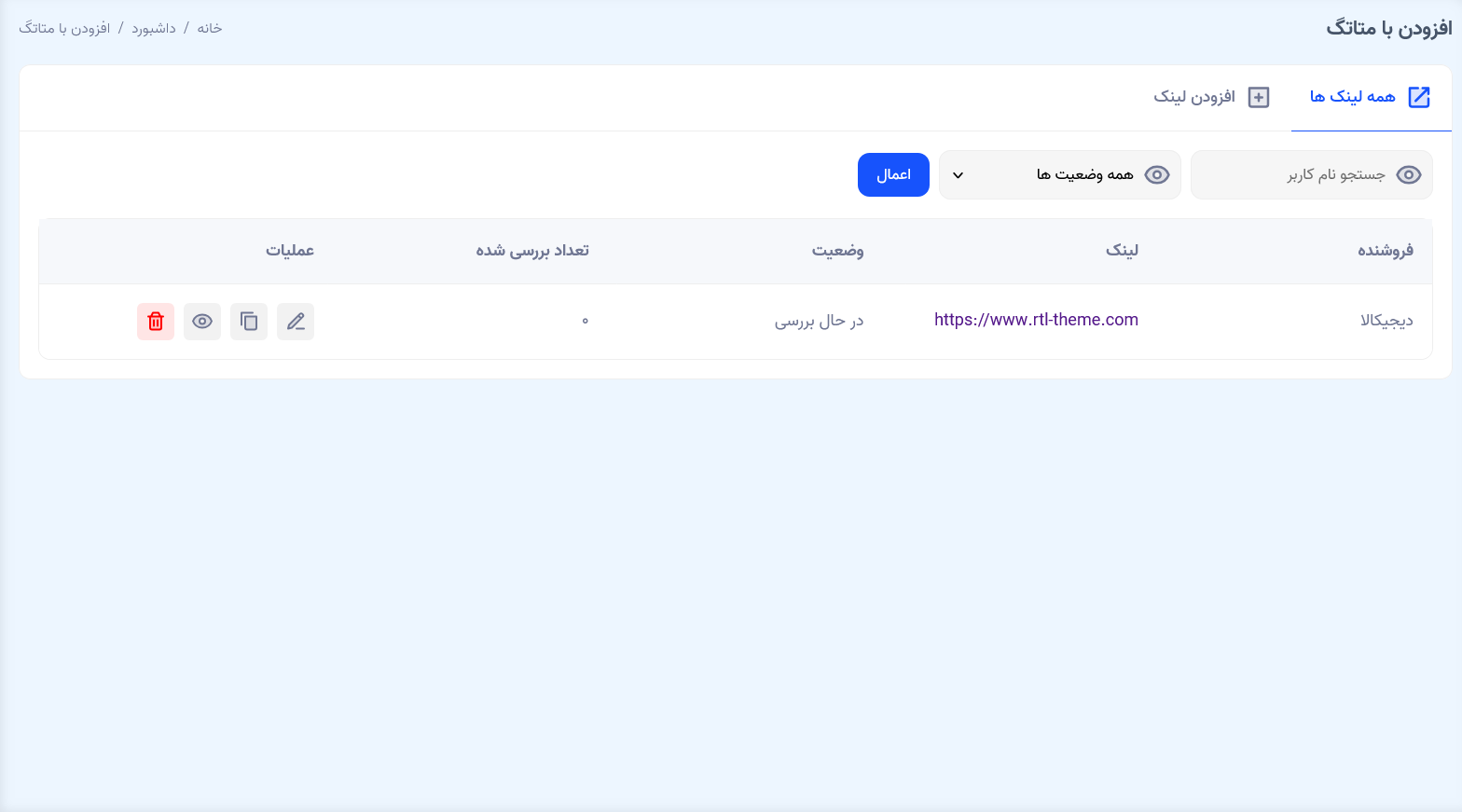The height and width of the screenshot is (812, 1462).
Task: Click the pencil edit icon for دیجیکالا row
Action: point(296,322)
